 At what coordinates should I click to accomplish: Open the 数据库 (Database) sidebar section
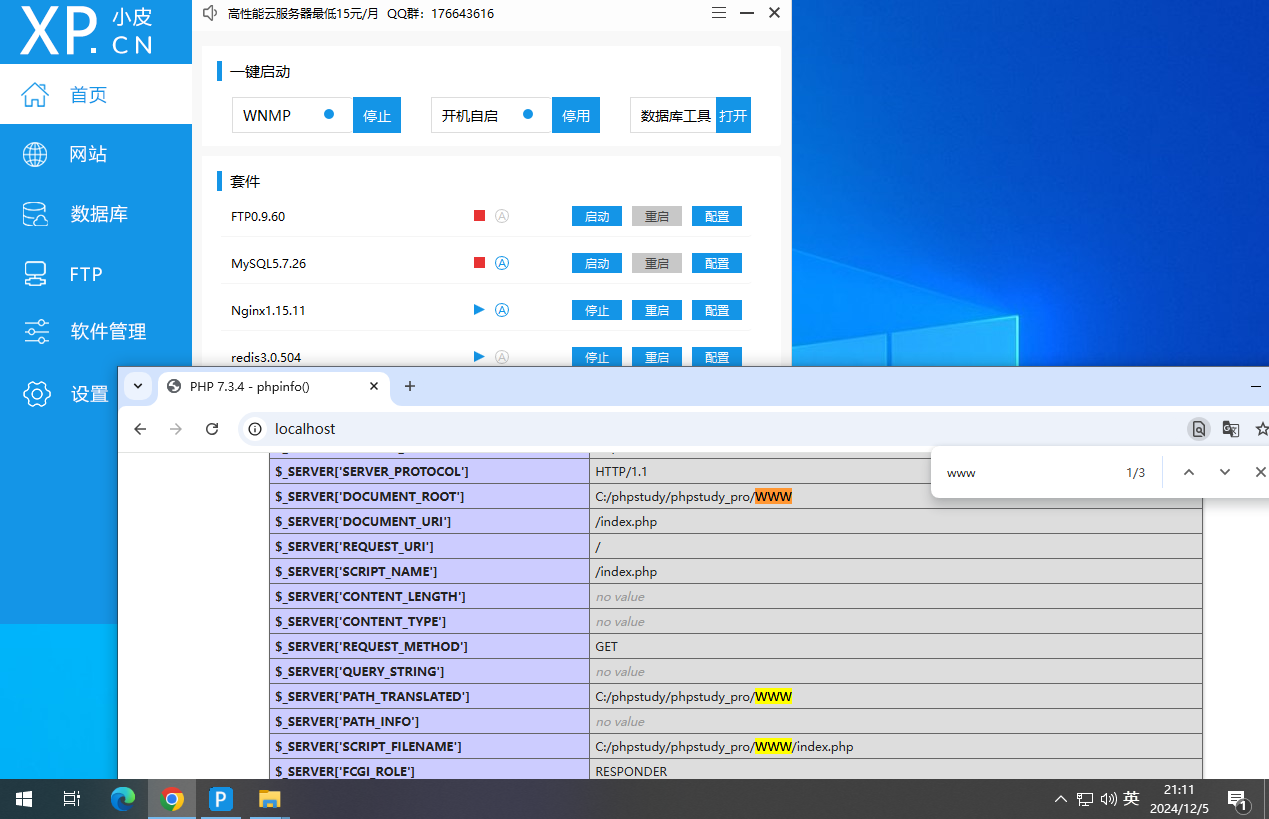click(98, 214)
